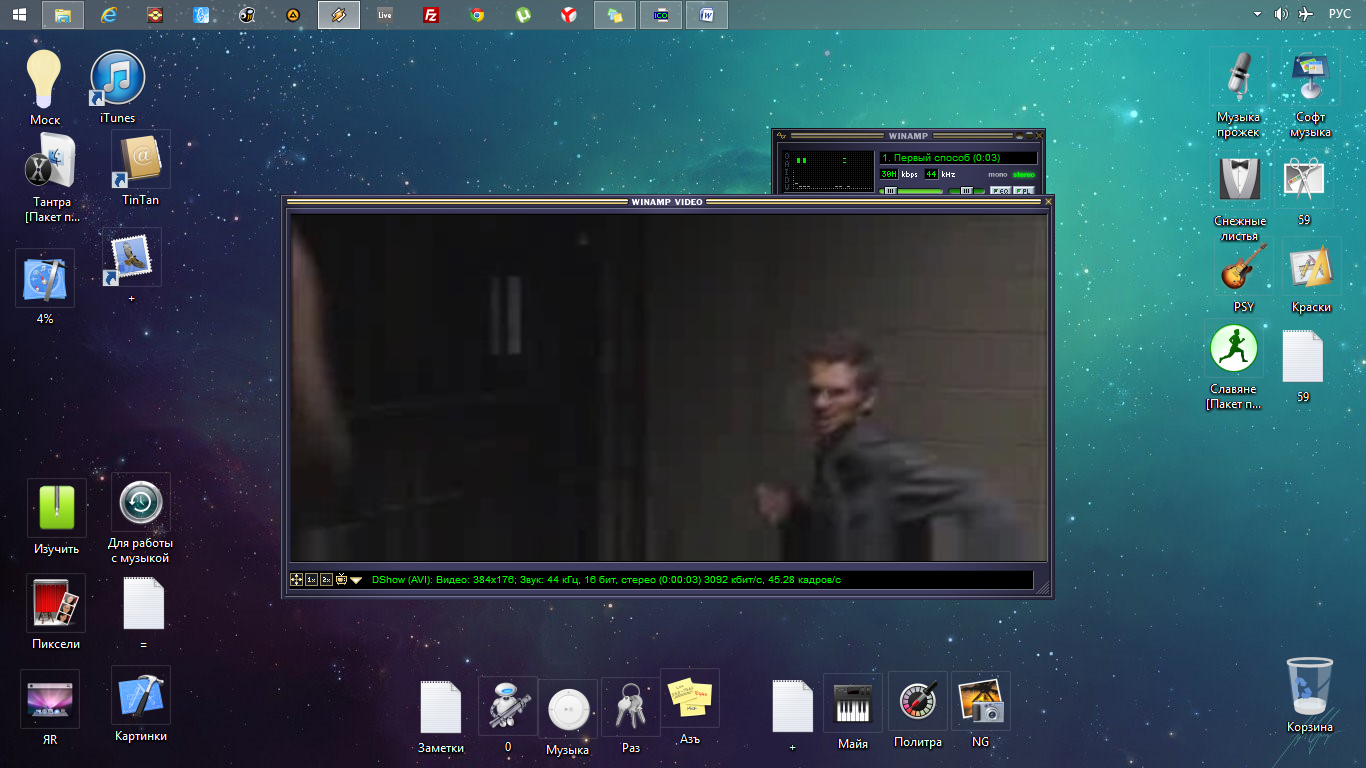Expand the hidden tray icons arrow
Screen dimensions: 1366x768
point(1257,14)
